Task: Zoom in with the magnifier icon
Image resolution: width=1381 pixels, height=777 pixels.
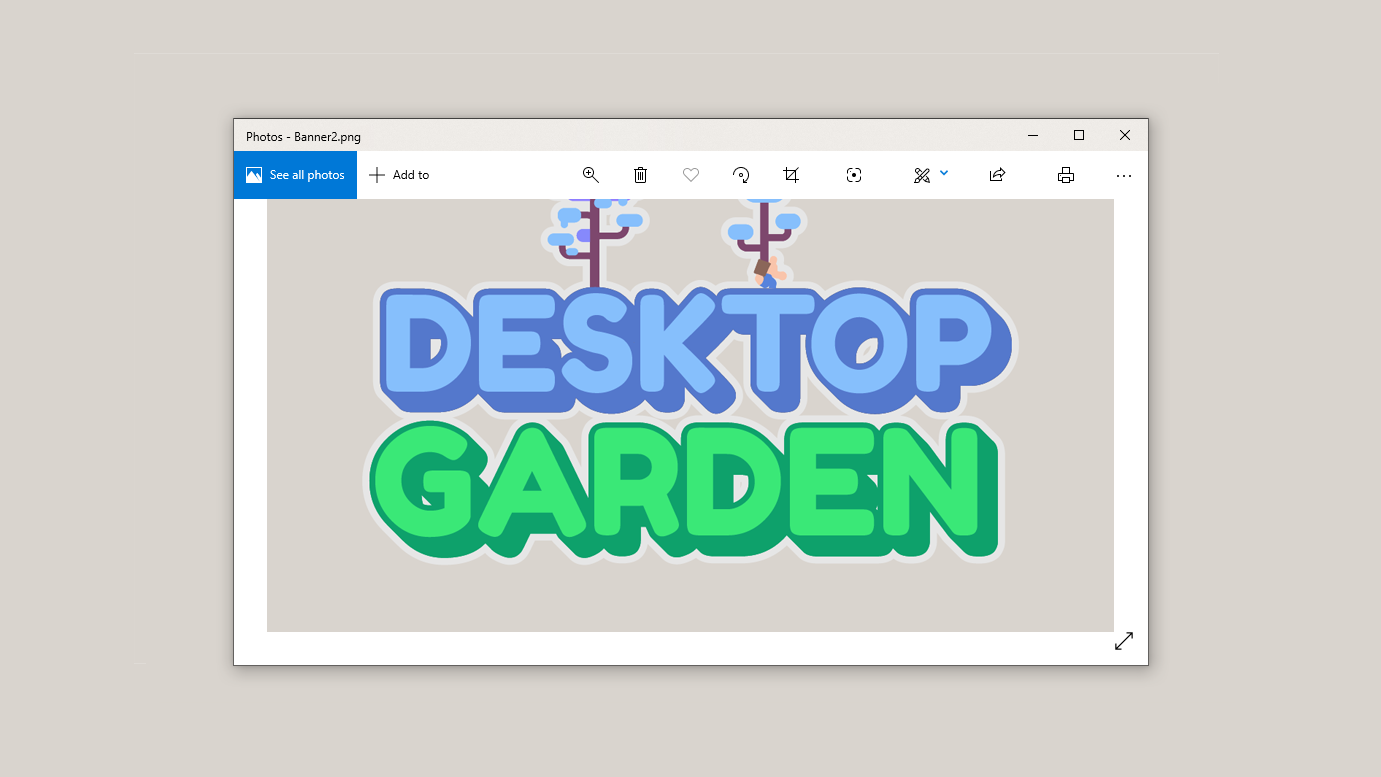Action: (591, 175)
